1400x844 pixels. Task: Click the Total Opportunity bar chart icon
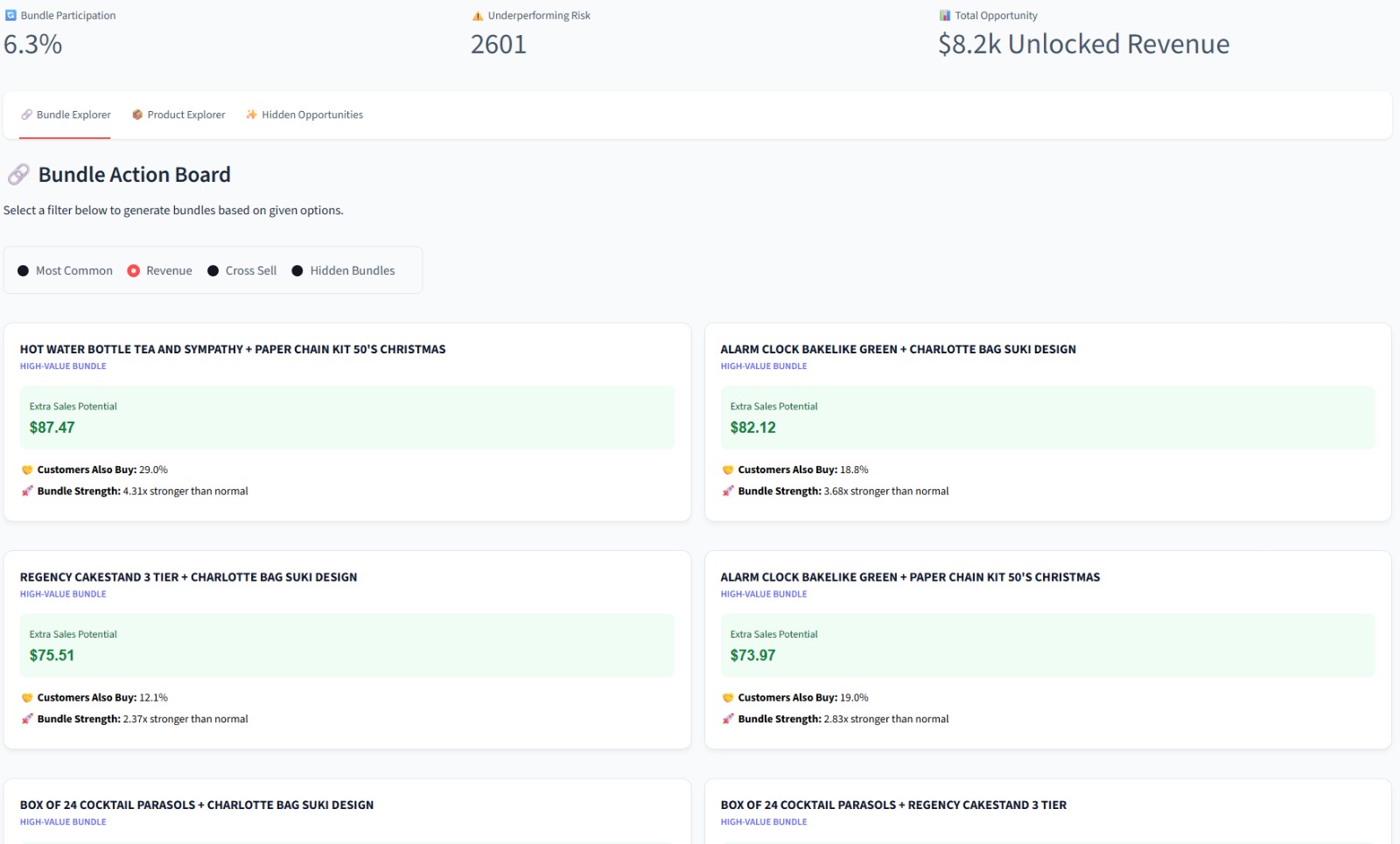point(945,16)
